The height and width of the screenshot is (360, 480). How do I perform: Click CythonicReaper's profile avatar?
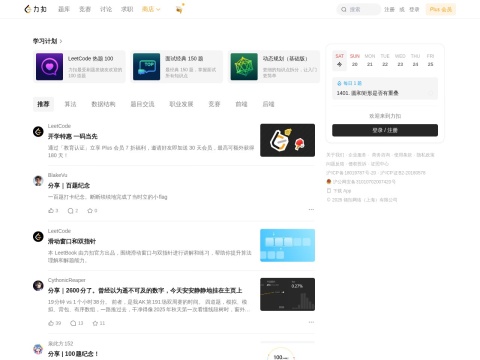tap(38, 286)
